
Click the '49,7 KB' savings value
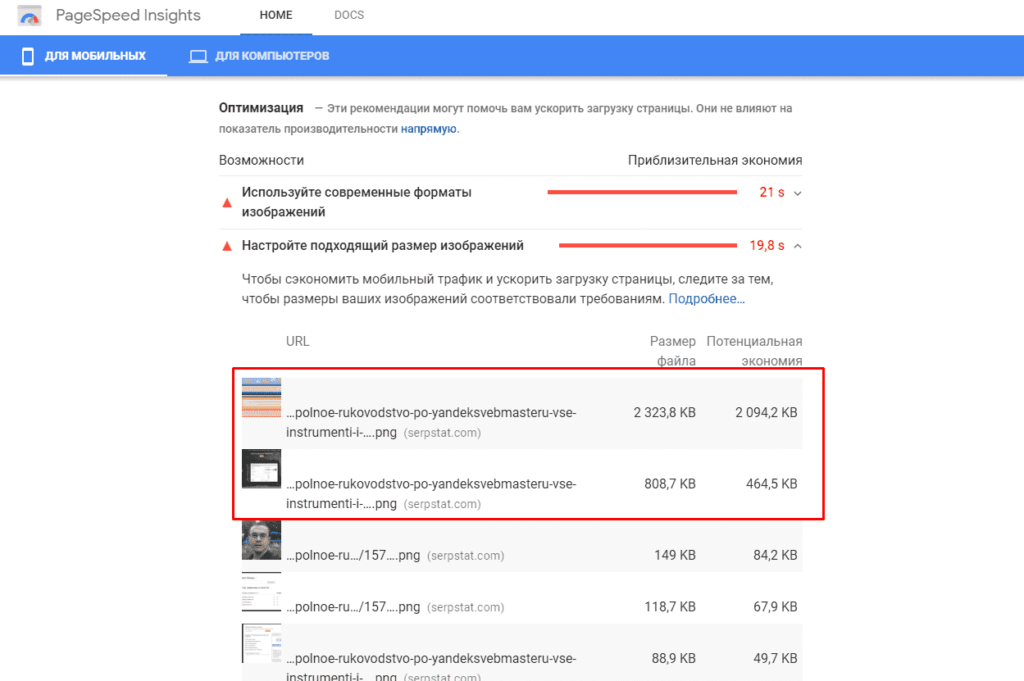coord(775,658)
